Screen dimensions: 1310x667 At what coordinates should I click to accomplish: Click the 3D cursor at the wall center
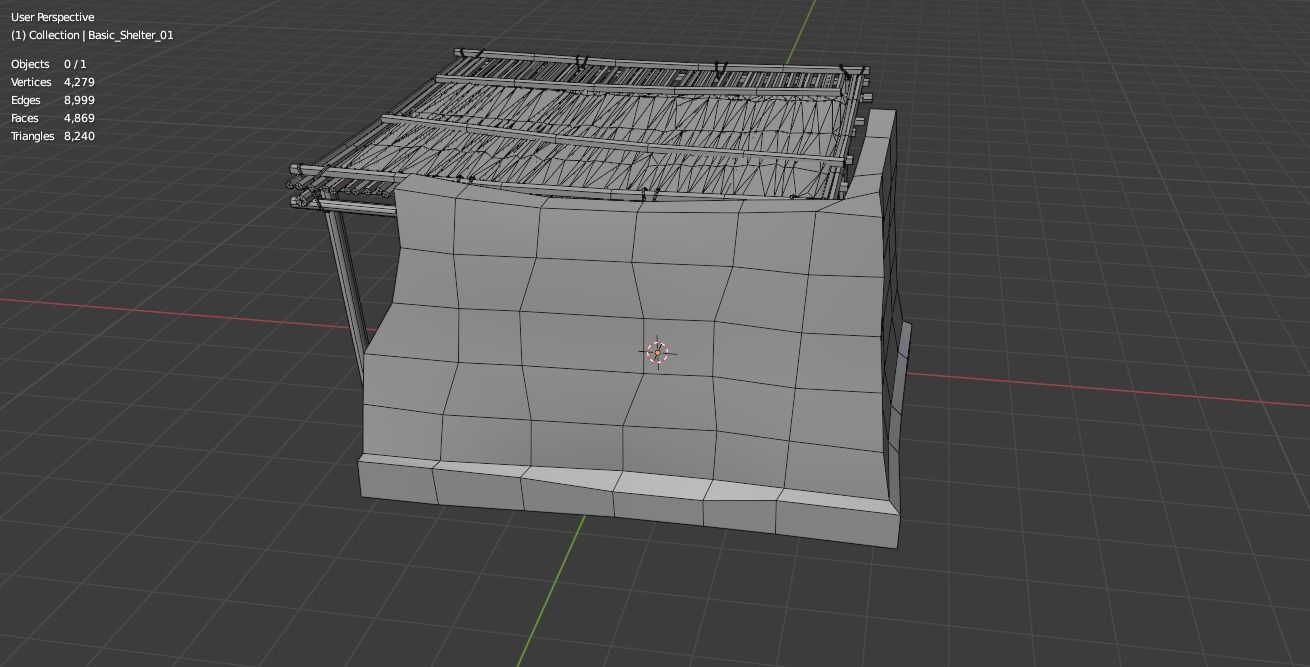pos(657,352)
